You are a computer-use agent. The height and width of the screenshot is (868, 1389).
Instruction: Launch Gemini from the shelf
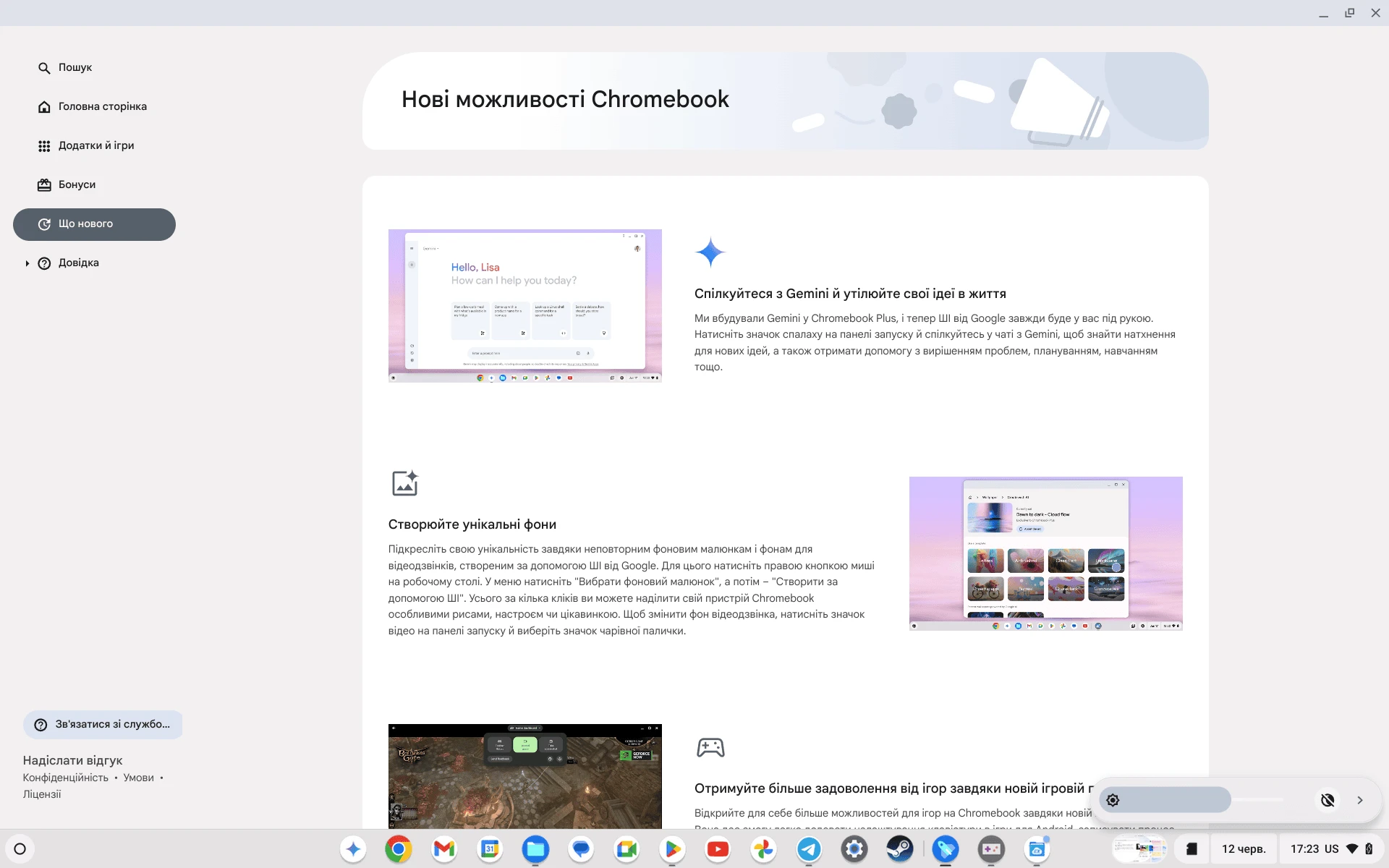(x=354, y=849)
